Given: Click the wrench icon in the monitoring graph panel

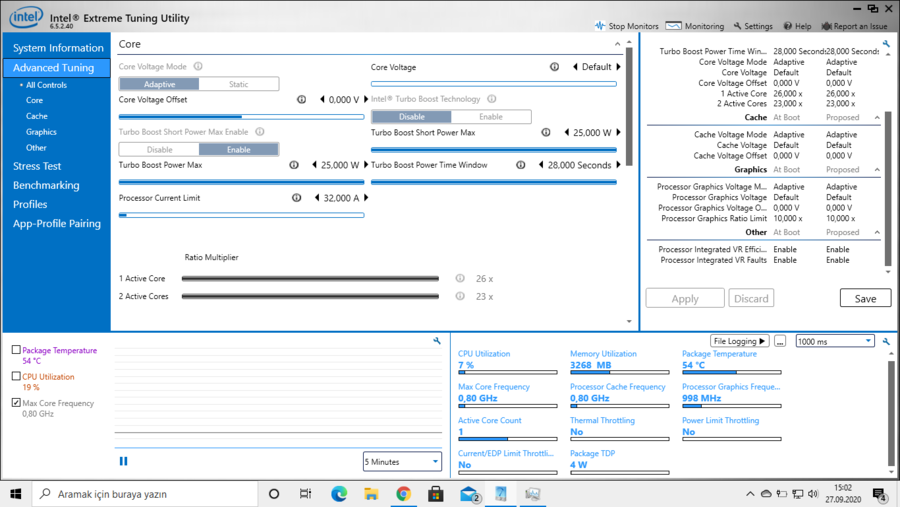Looking at the screenshot, I should pyautogui.click(x=437, y=341).
